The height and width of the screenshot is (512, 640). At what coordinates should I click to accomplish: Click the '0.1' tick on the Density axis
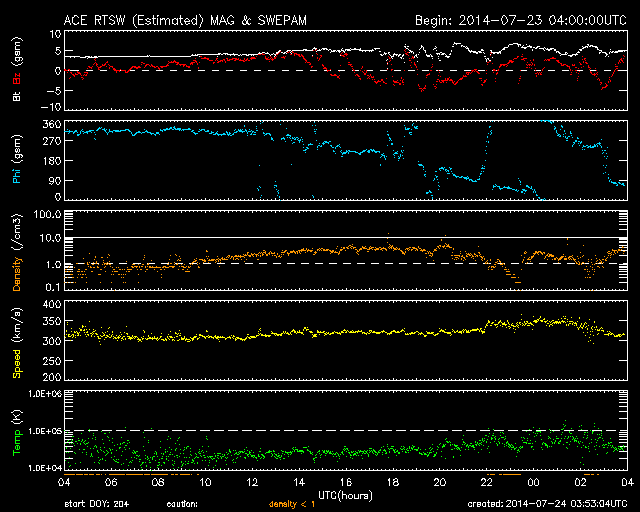(53, 287)
